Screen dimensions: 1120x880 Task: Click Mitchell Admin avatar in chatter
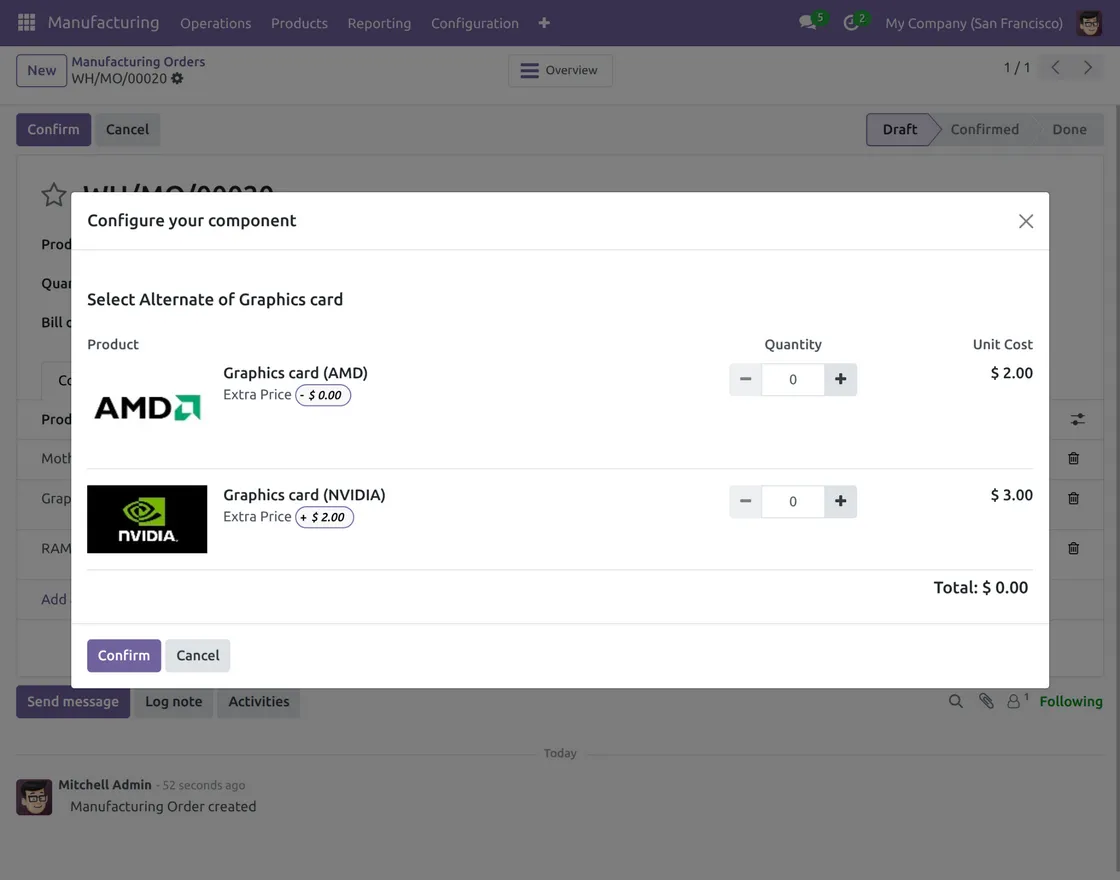click(34, 797)
